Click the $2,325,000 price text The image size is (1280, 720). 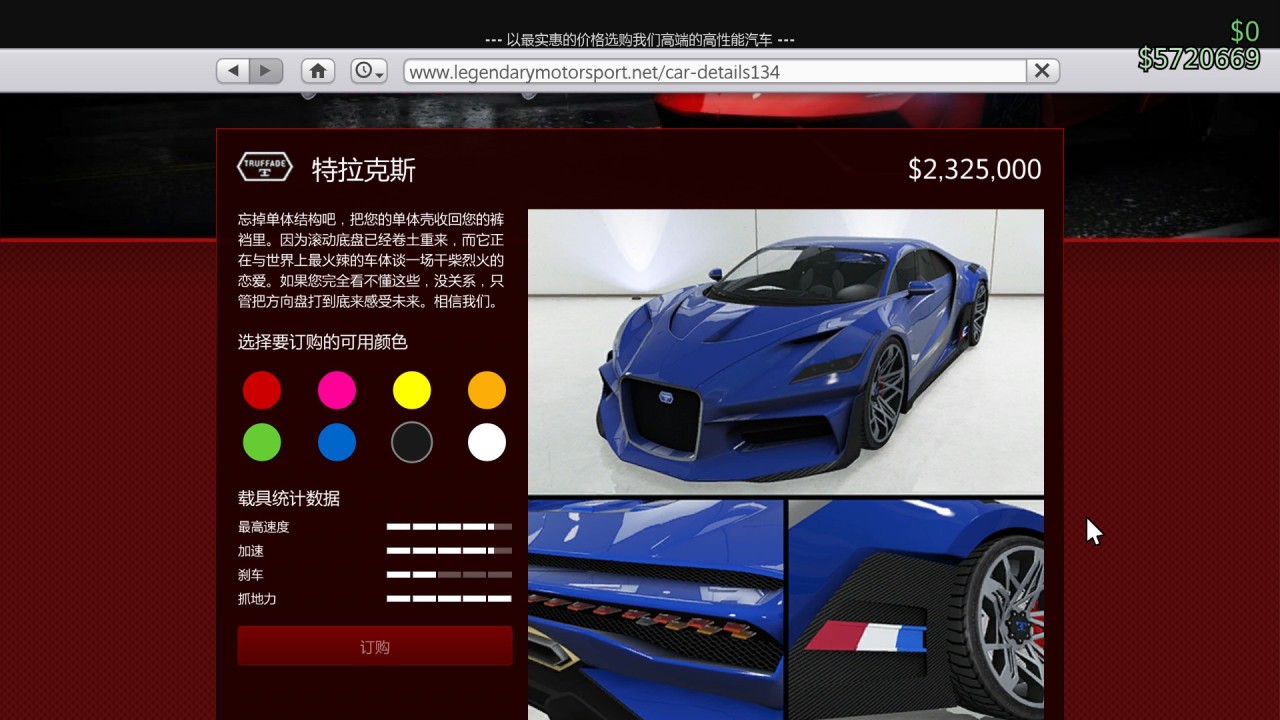click(975, 170)
